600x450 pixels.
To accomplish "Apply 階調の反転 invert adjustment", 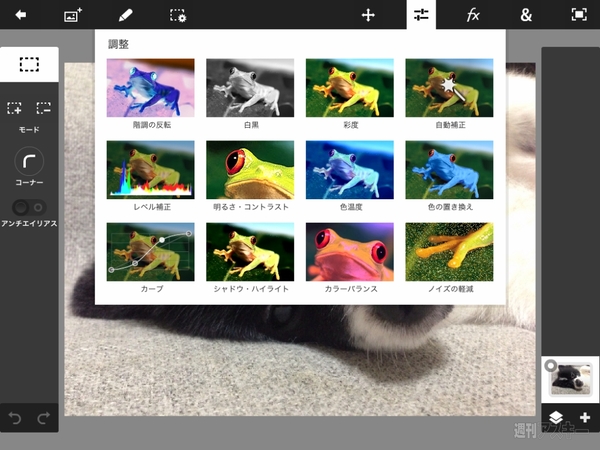I will pos(151,93).
